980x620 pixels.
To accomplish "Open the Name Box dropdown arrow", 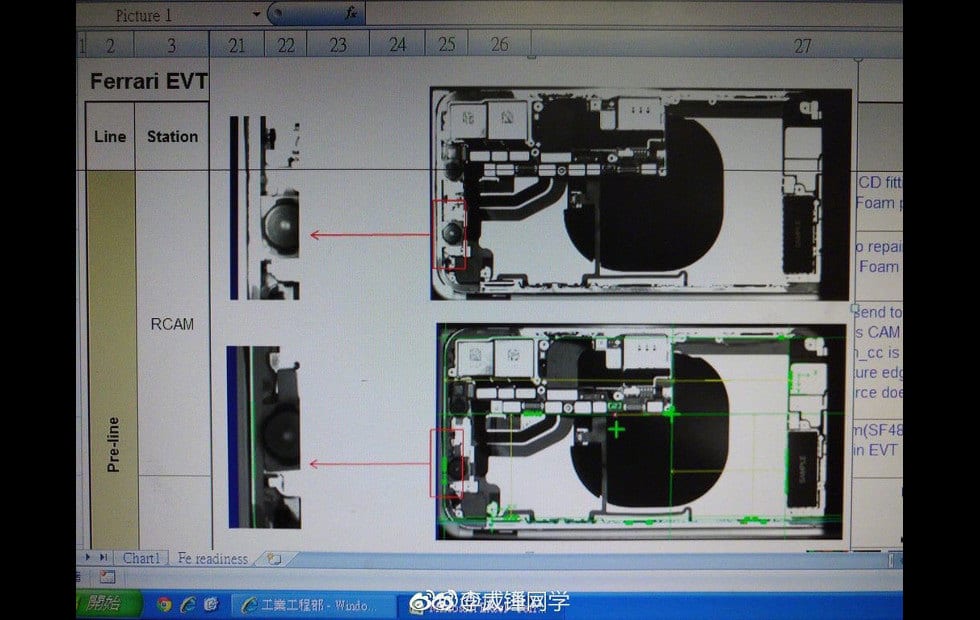I will (x=257, y=15).
